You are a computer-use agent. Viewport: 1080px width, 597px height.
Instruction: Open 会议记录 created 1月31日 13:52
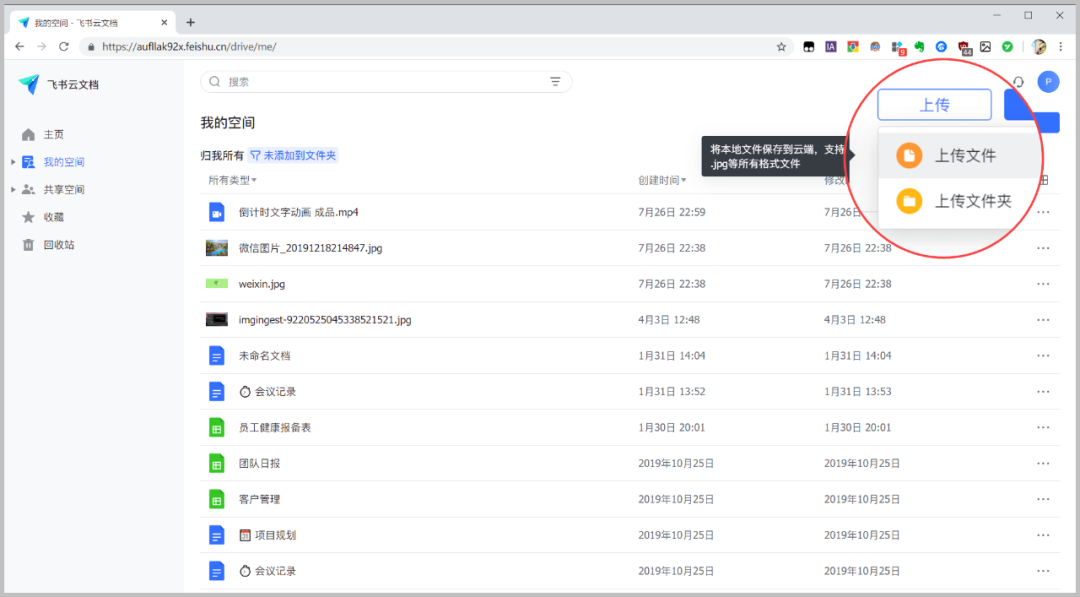267,392
